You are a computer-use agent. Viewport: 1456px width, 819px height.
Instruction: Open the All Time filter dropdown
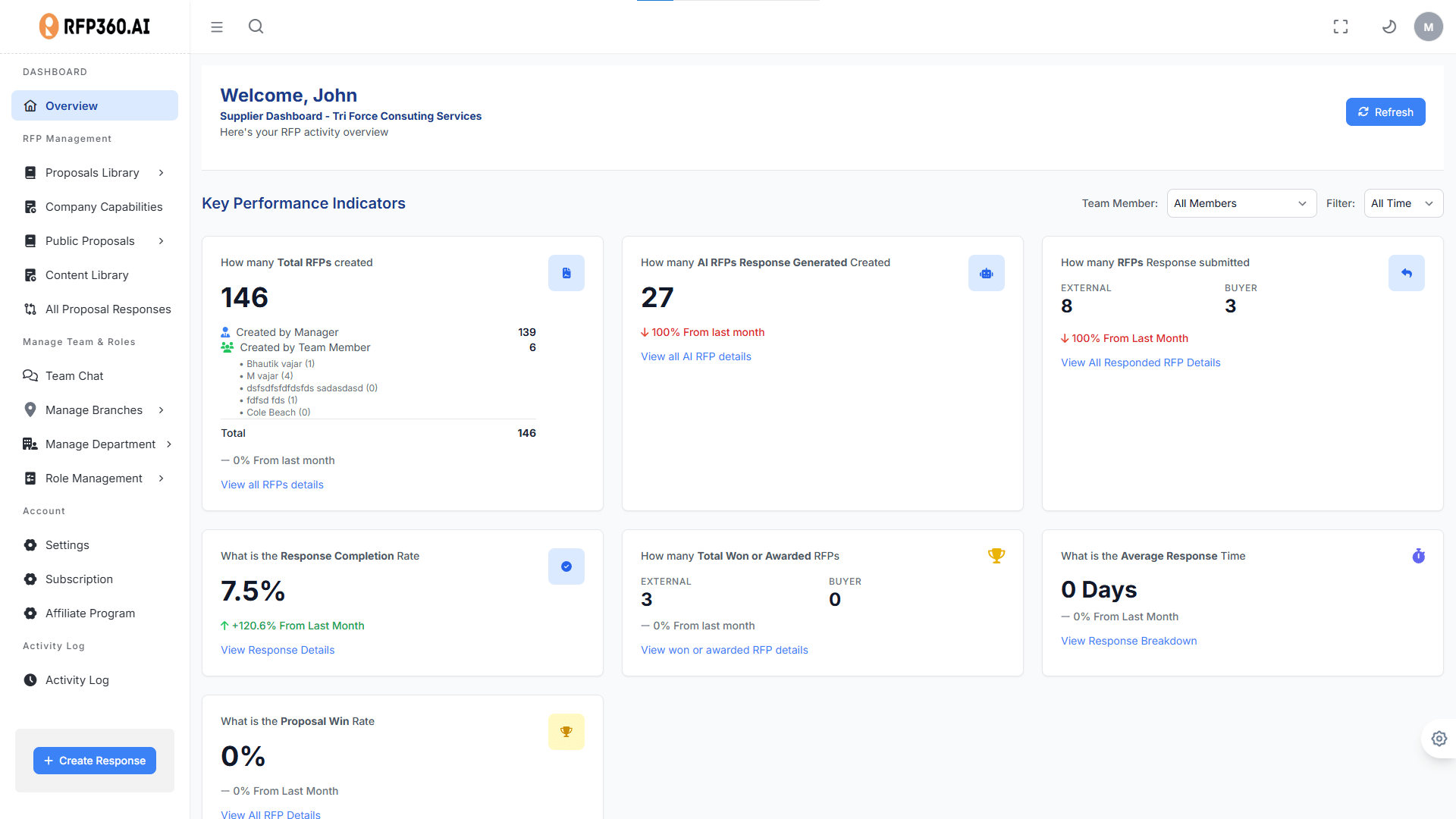click(1402, 203)
